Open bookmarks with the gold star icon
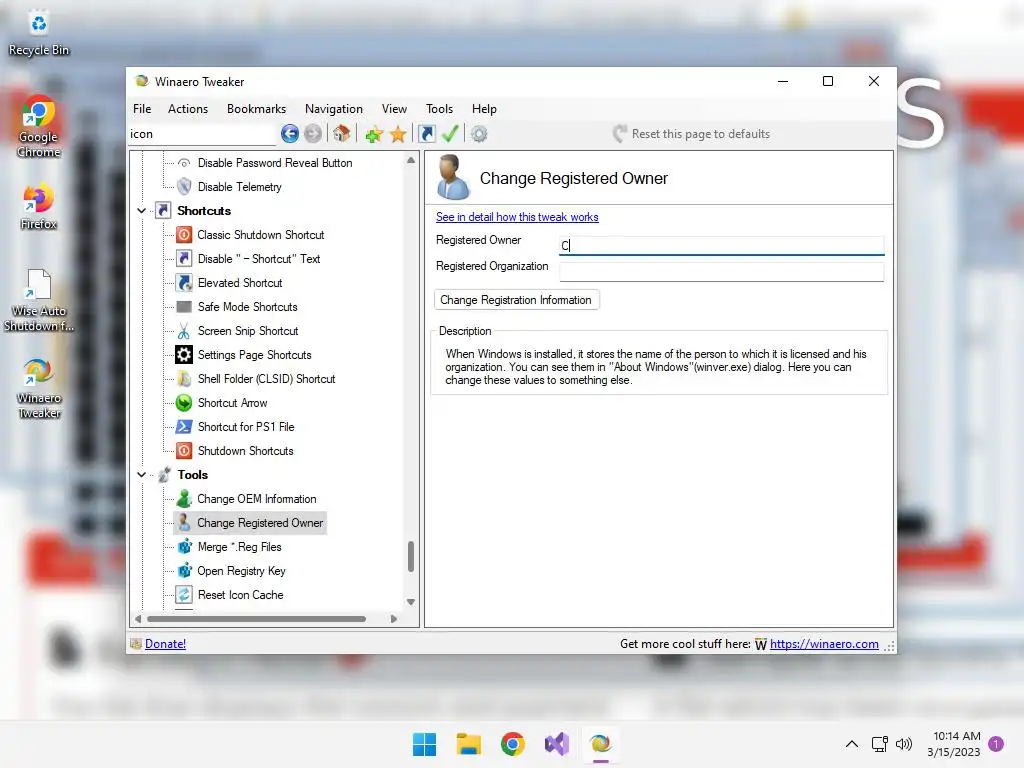The image size is (1024, 768). click(x=398, y=135)
